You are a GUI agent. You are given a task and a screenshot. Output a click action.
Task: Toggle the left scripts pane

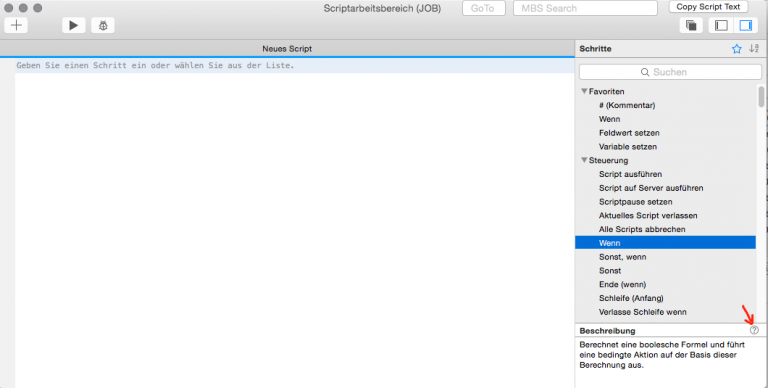click(721, 25)
